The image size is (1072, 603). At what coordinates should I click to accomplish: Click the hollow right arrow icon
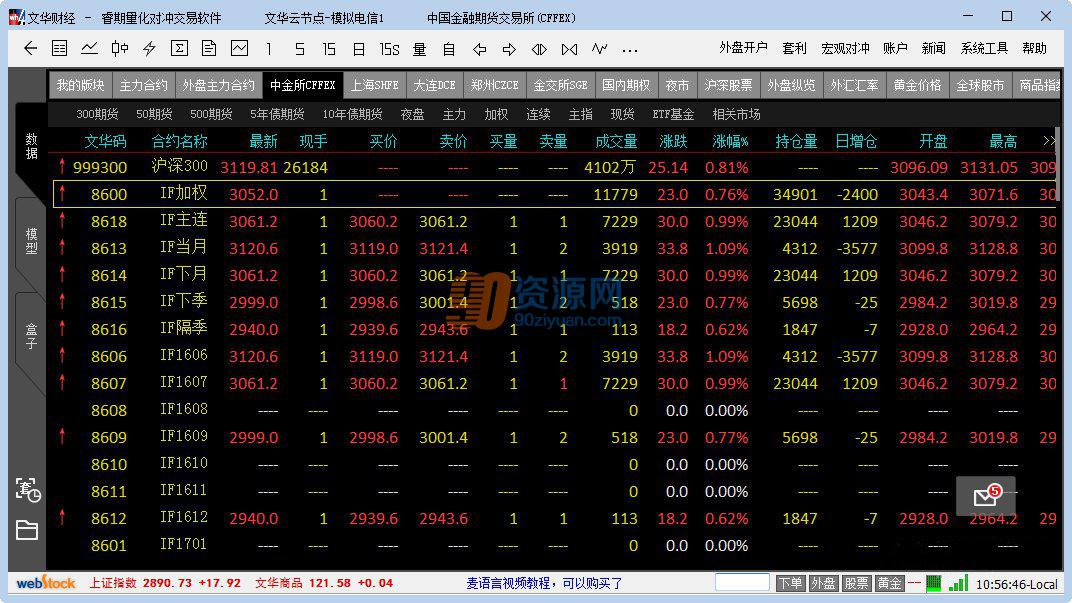[x=509, y=49]
